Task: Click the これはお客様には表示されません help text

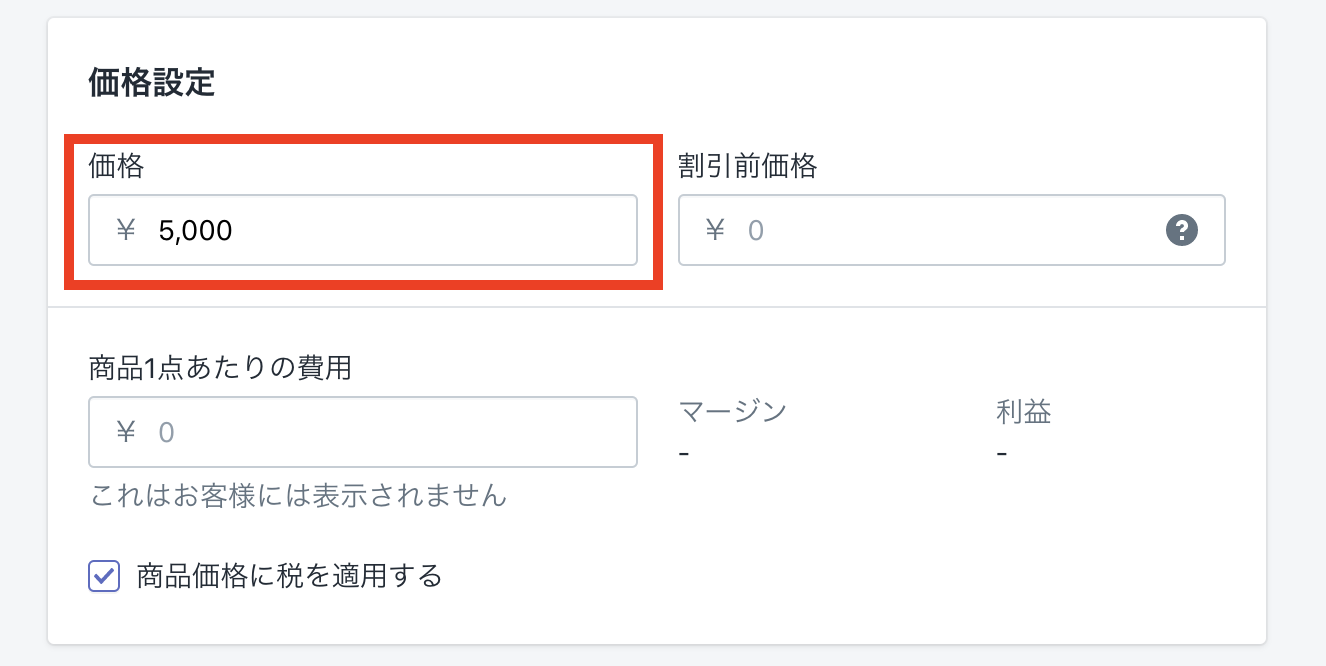Action: coord(298,495)
